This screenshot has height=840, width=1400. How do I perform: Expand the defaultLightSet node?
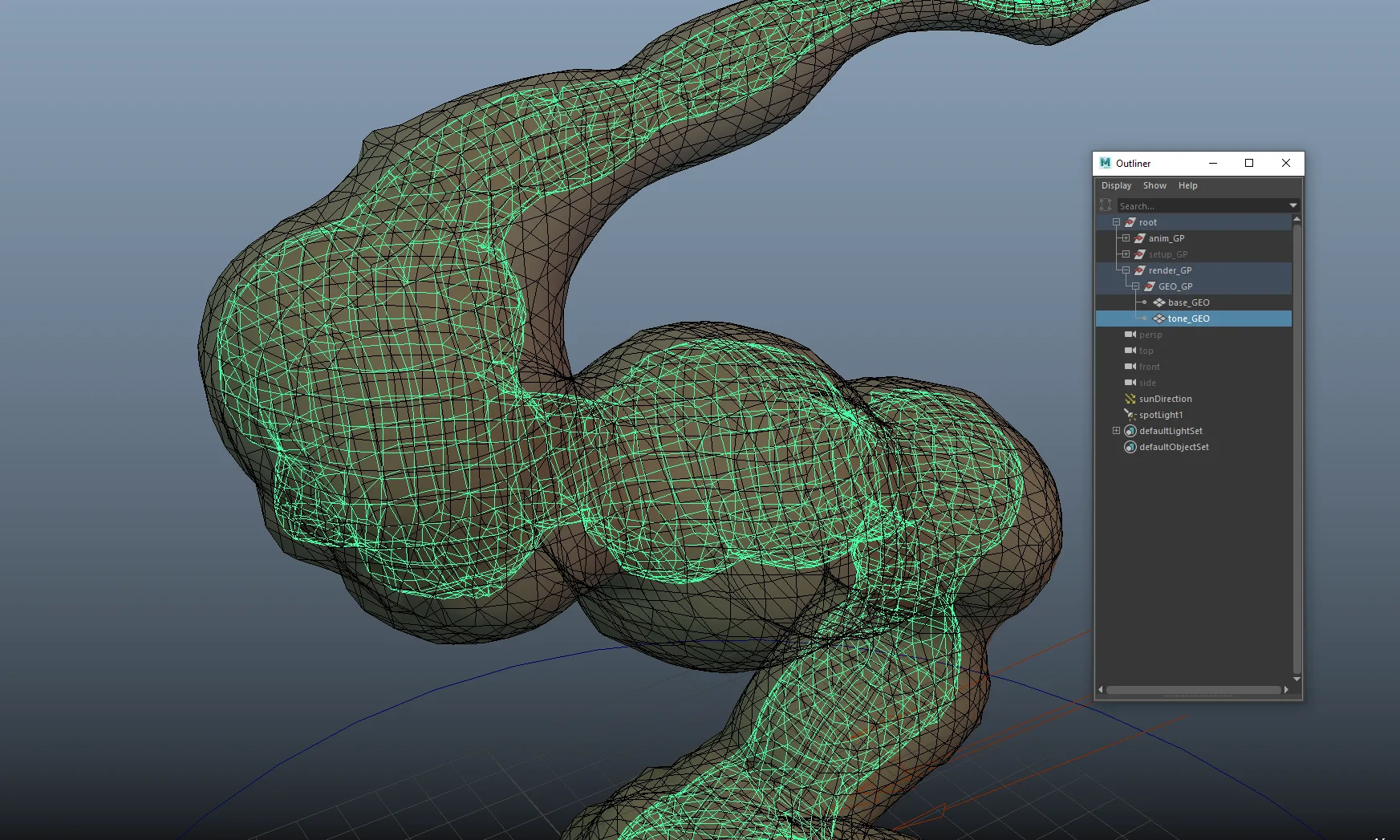pos(1116,431)
